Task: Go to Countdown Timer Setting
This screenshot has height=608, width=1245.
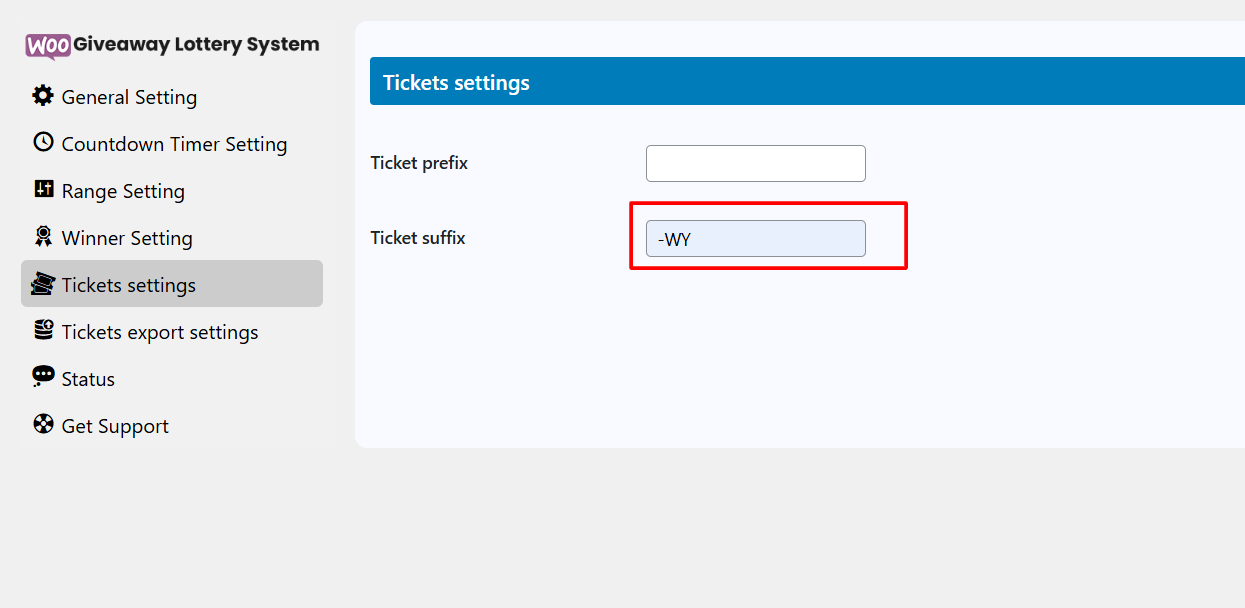Action: (174, 144)
